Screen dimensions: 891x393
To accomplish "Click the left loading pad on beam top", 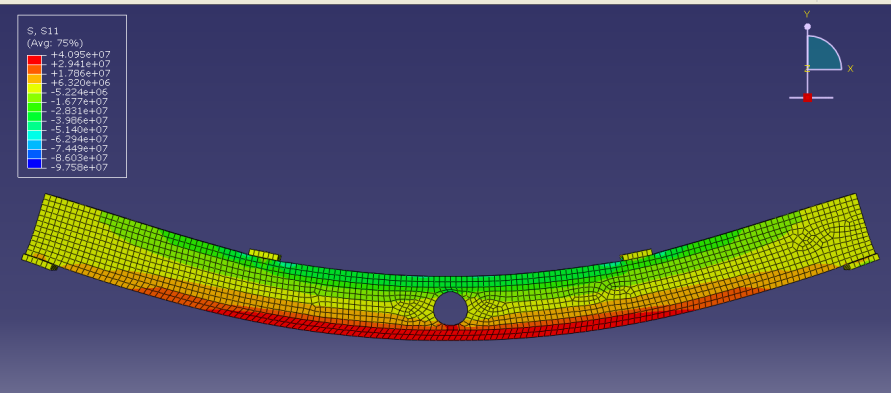I will pos(265,255).
